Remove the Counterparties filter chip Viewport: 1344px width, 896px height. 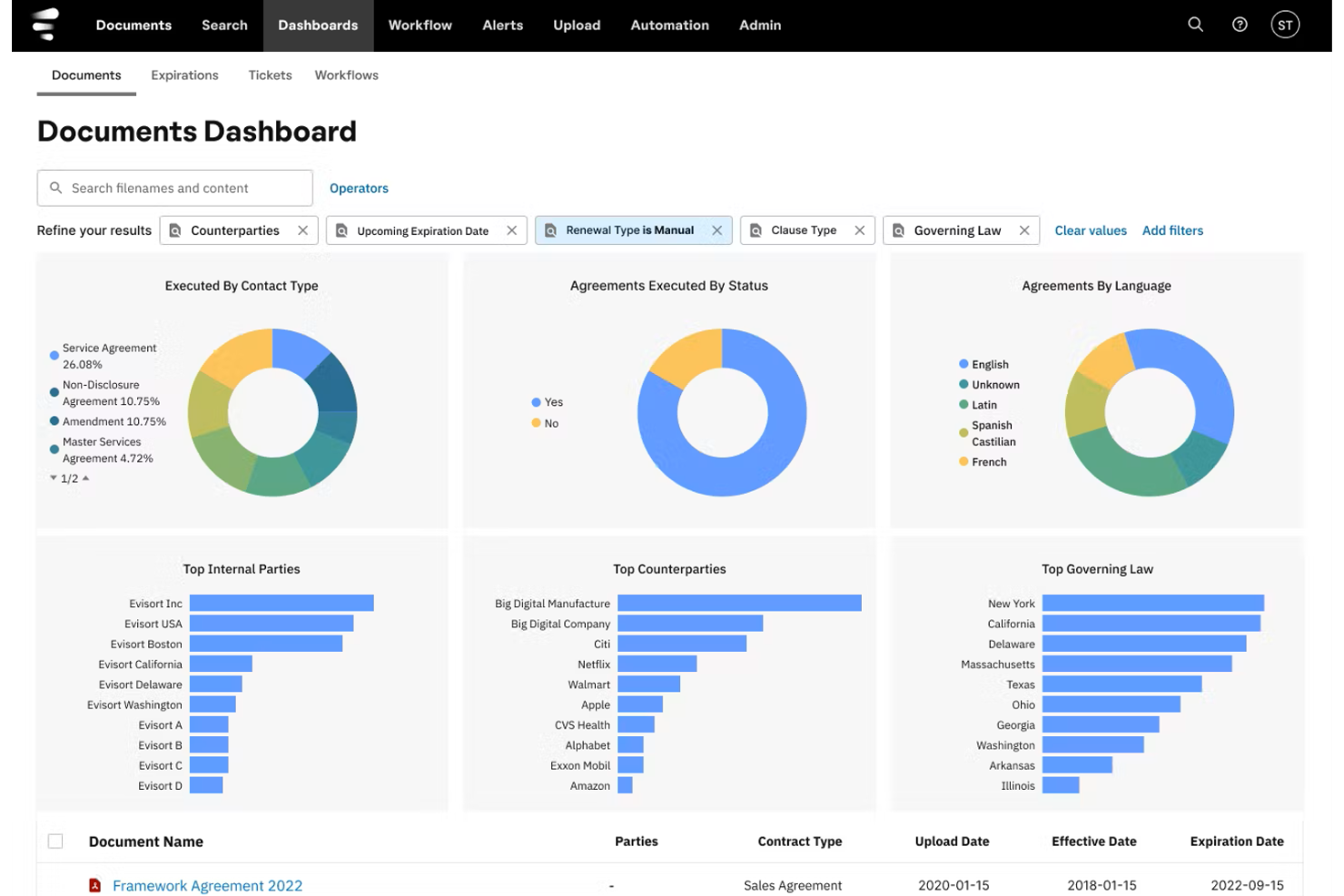pos(303,231)
